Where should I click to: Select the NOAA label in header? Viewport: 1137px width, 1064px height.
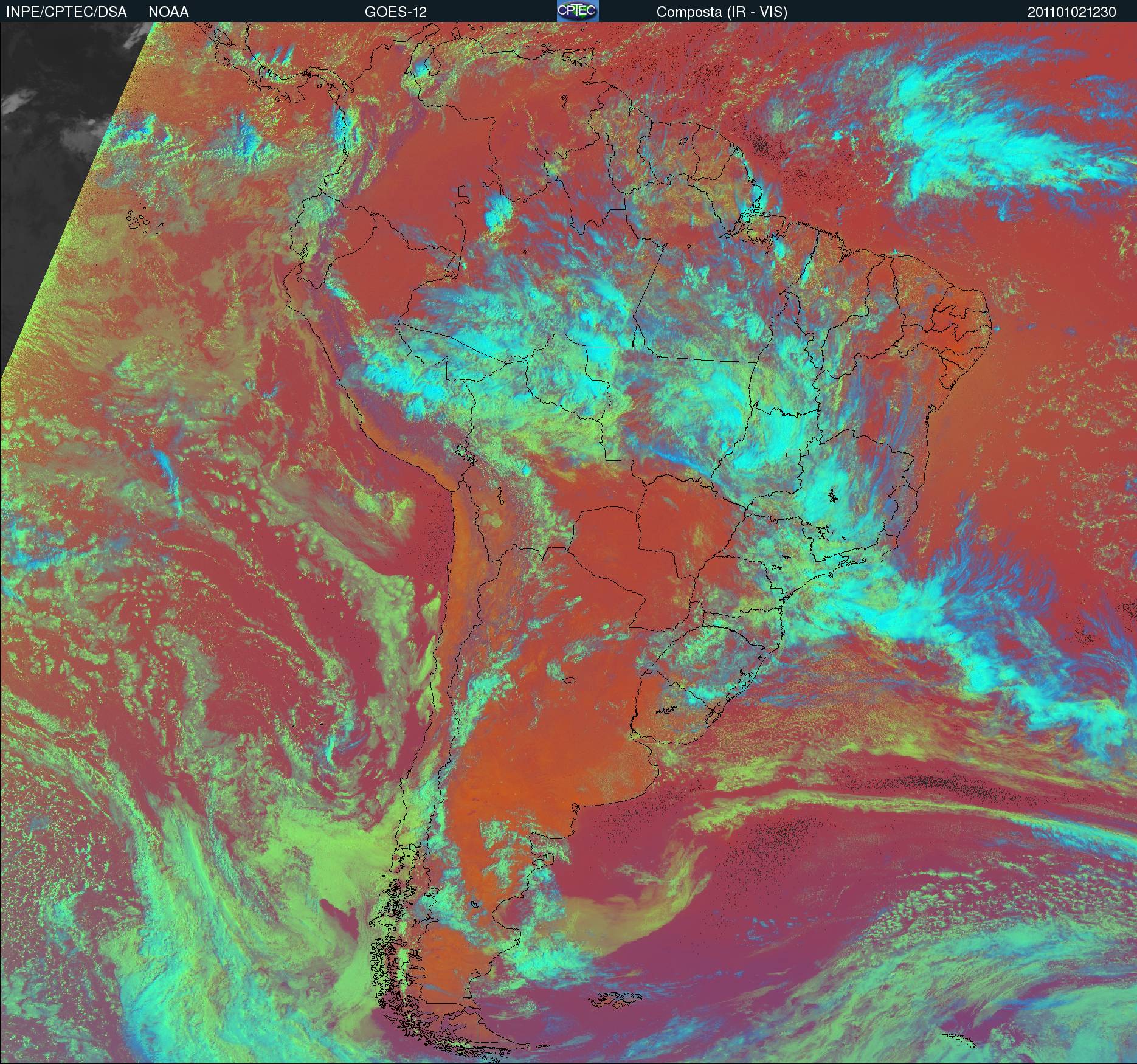click(168, 12)
